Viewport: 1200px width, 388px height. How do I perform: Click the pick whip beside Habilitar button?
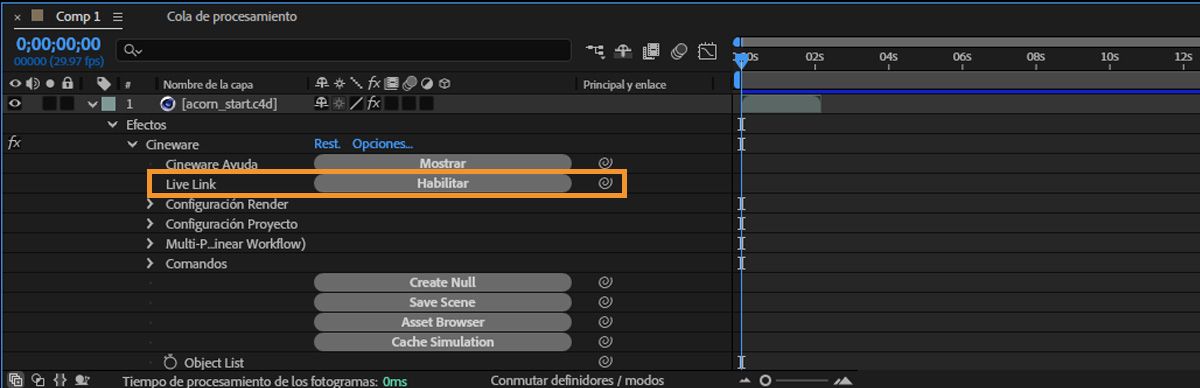(x=604, y=183)
